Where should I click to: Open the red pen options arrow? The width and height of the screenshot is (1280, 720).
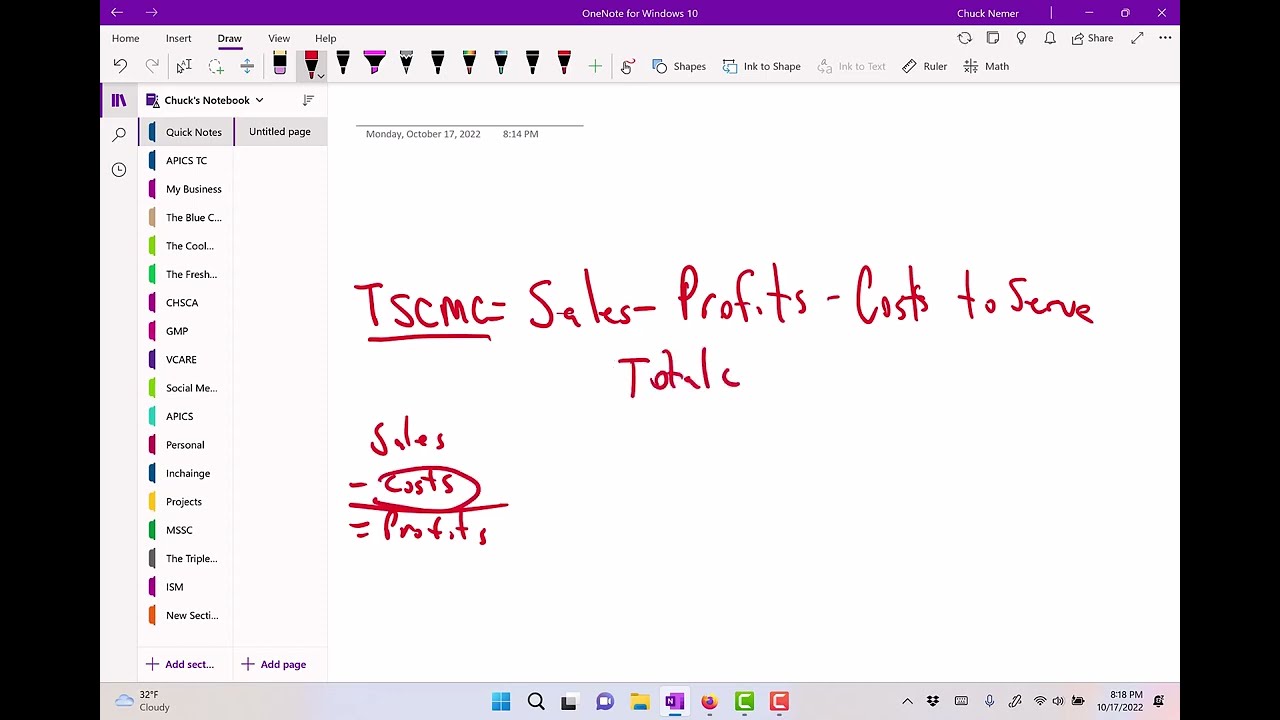coord(320,77)
